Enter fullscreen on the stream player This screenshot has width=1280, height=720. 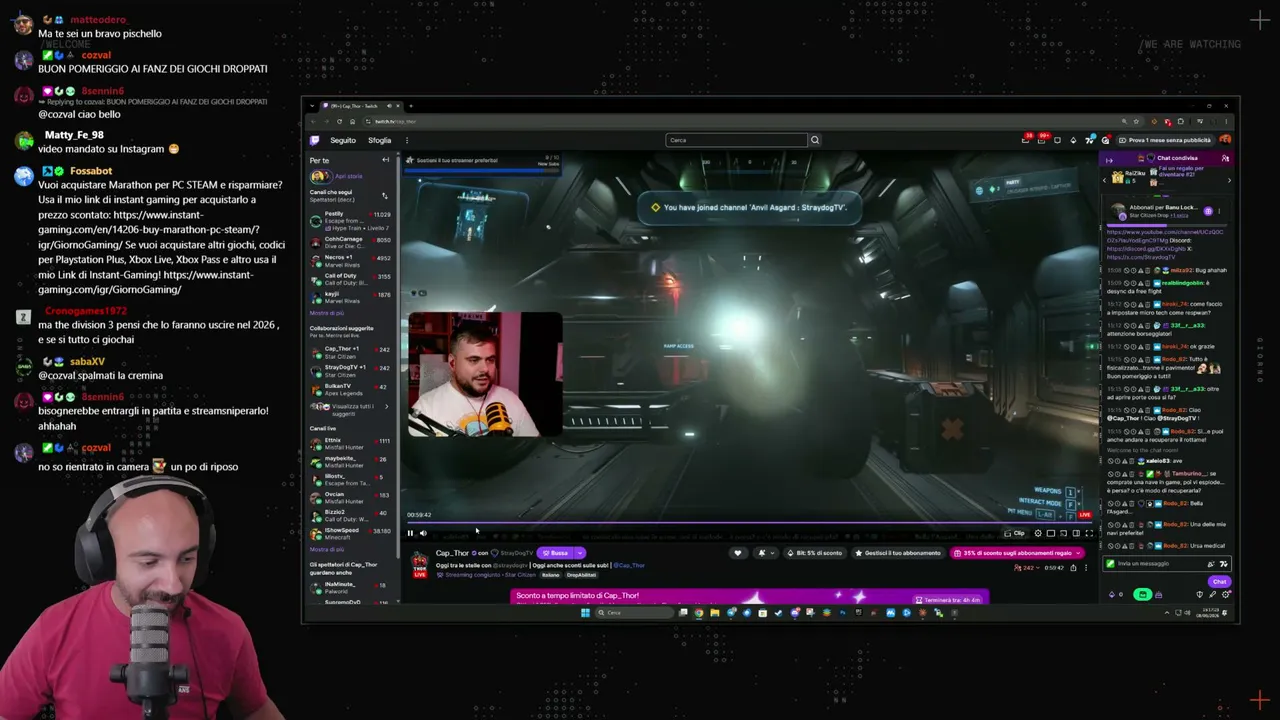click(x=1089, y=533)
